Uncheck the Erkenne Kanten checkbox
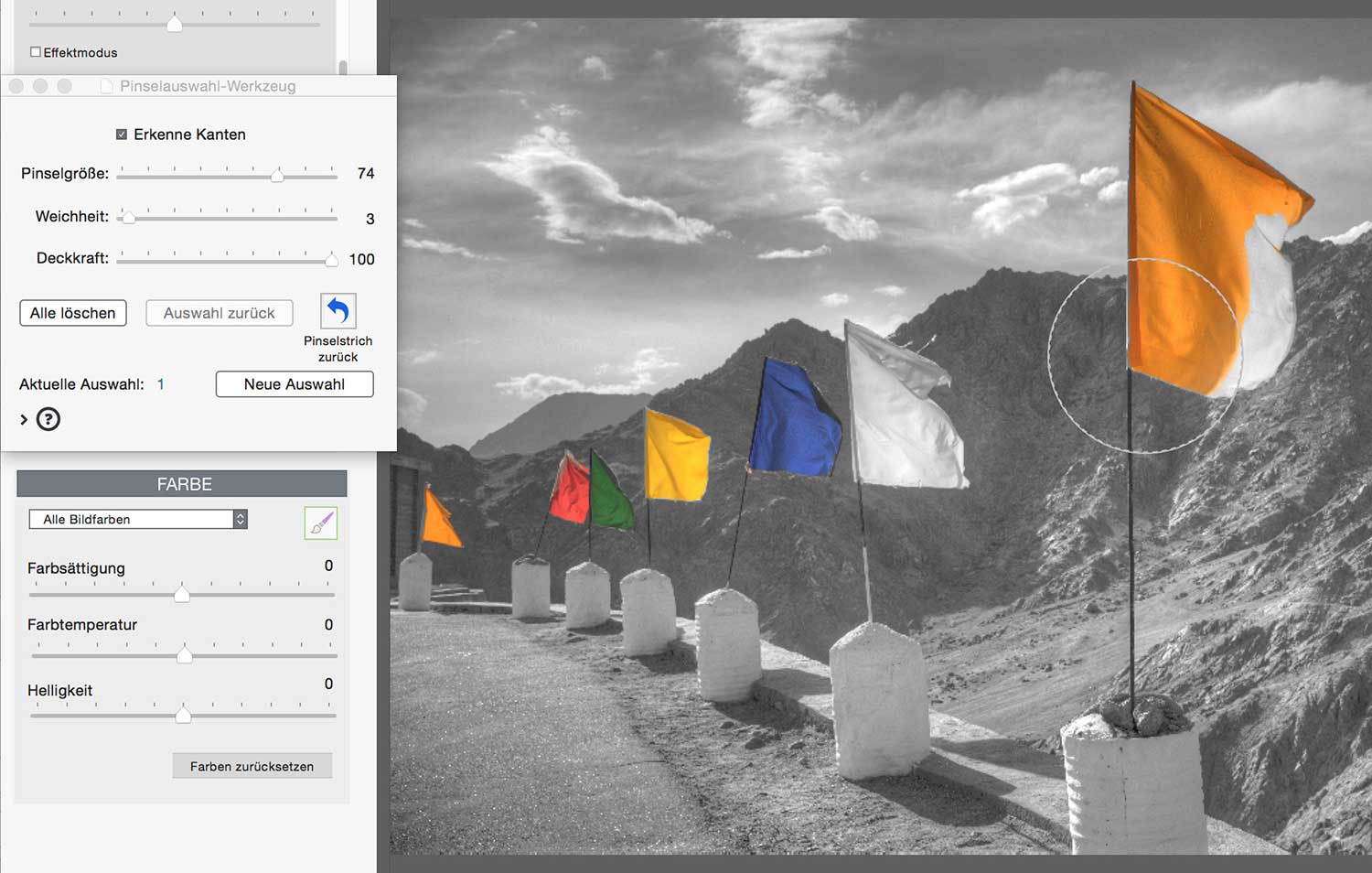The image size is (1372, 873). pyautogui.click(x=122, y=135)
